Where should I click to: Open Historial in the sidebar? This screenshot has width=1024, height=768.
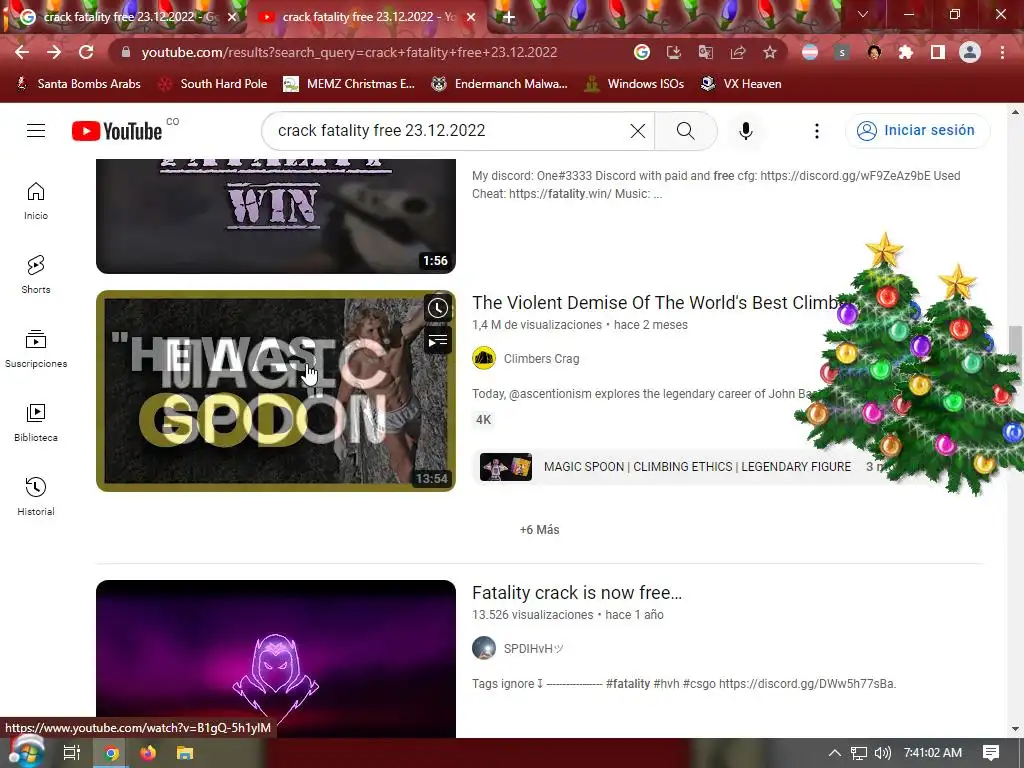click(x=36, y=496)
